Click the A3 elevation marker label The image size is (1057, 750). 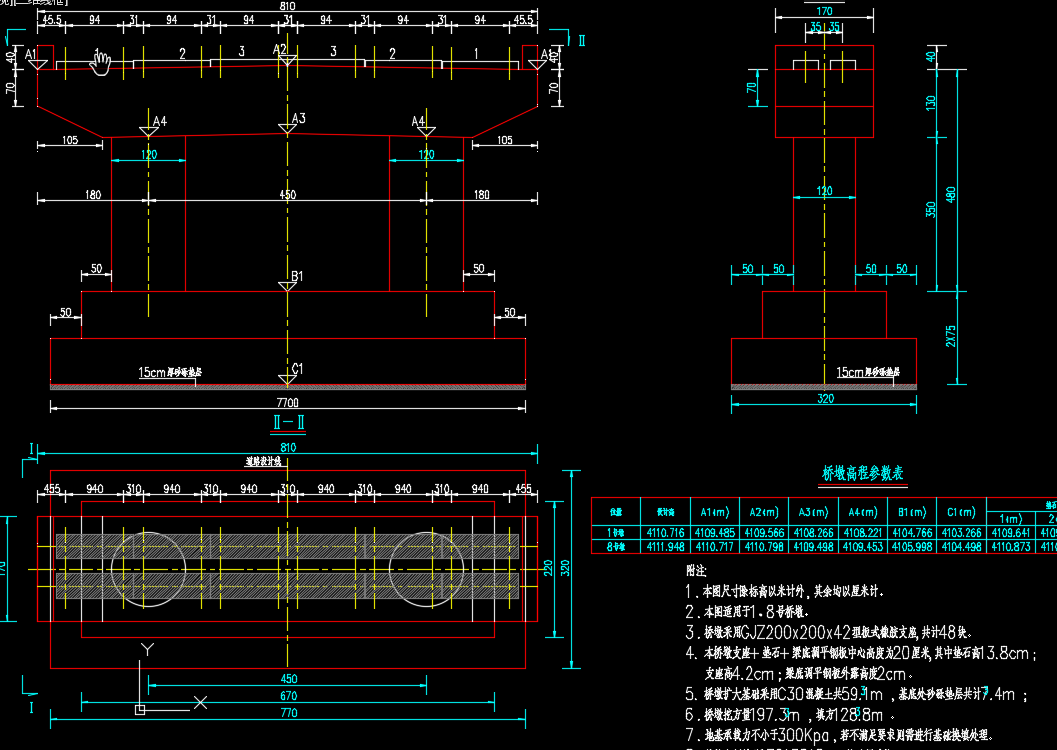click(x=299, y=119)
